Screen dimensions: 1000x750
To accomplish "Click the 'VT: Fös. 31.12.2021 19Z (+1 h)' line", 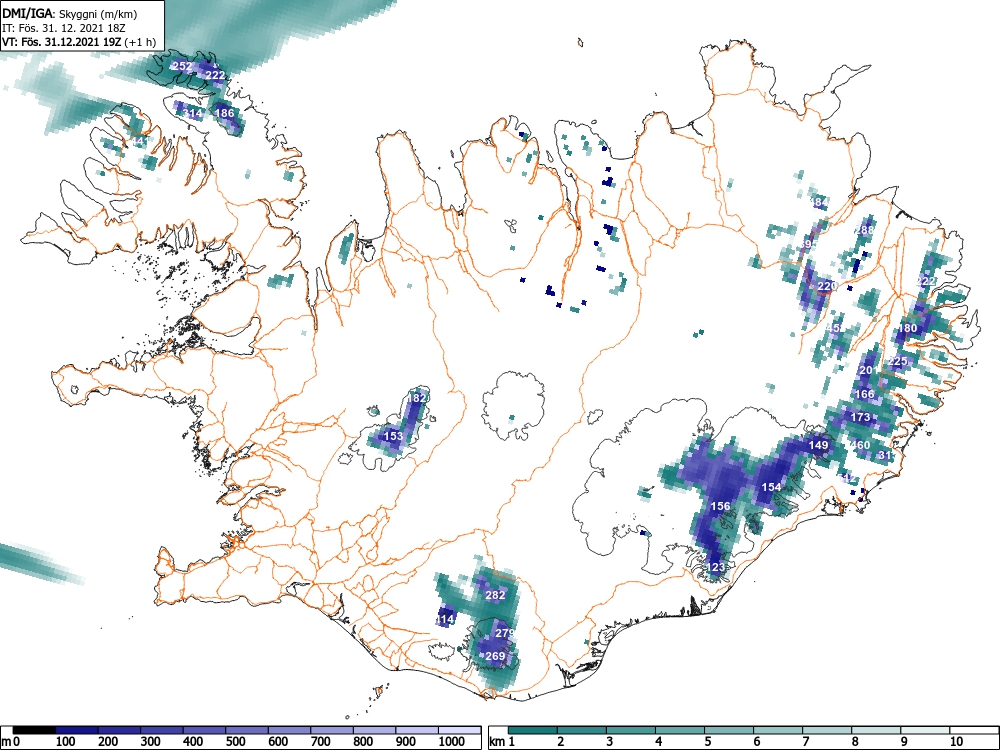I will click(x=79, y=42).
